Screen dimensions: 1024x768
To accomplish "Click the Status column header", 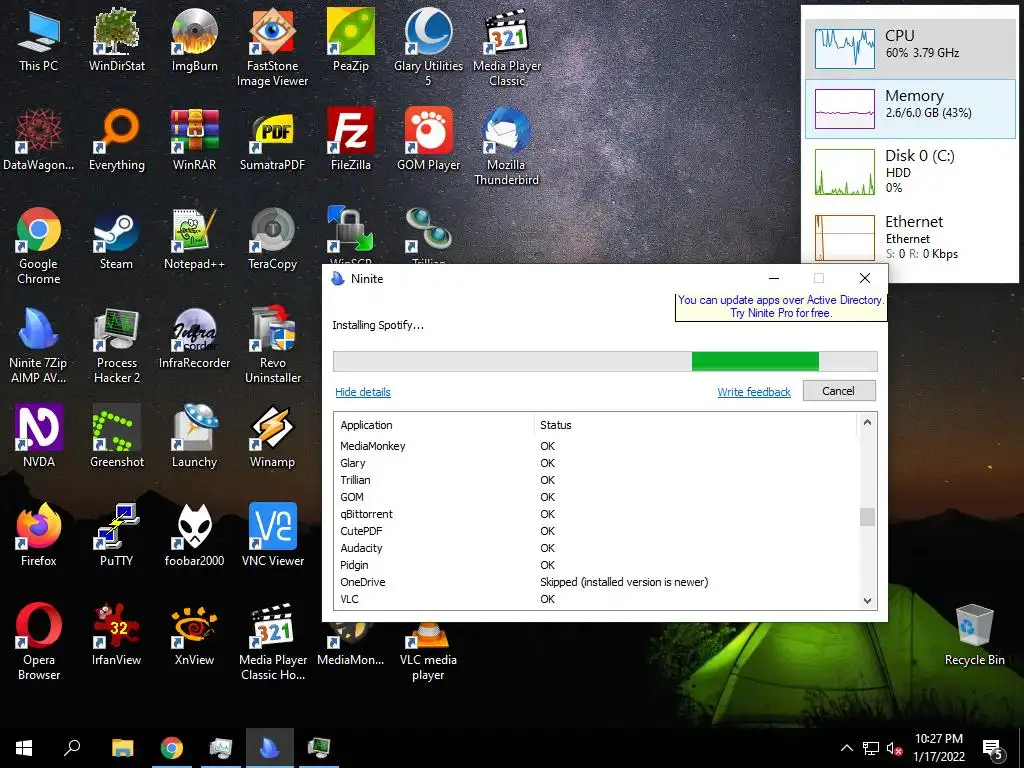I will (x=696, y=425).
